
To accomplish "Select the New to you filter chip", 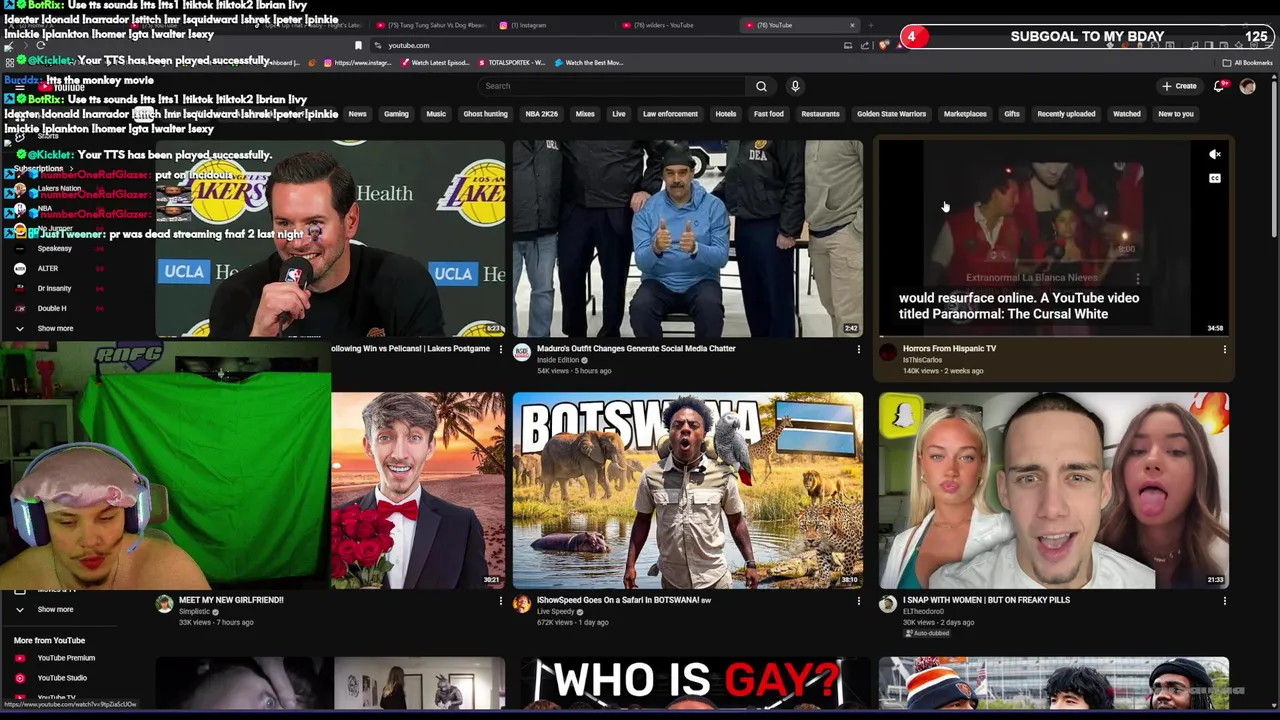I will (1176, 114).
